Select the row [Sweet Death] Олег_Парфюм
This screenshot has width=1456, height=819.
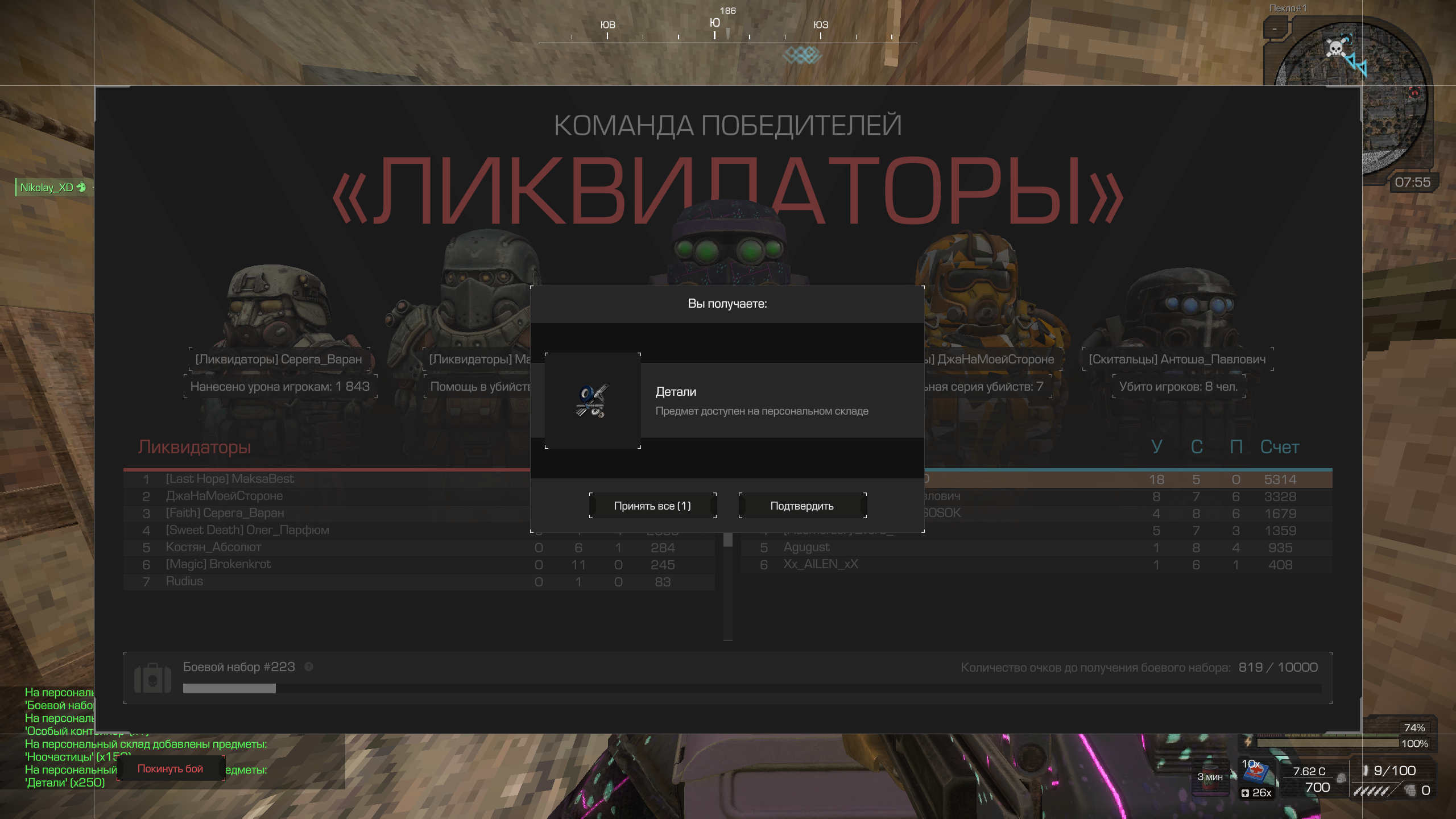pos(327,530)
